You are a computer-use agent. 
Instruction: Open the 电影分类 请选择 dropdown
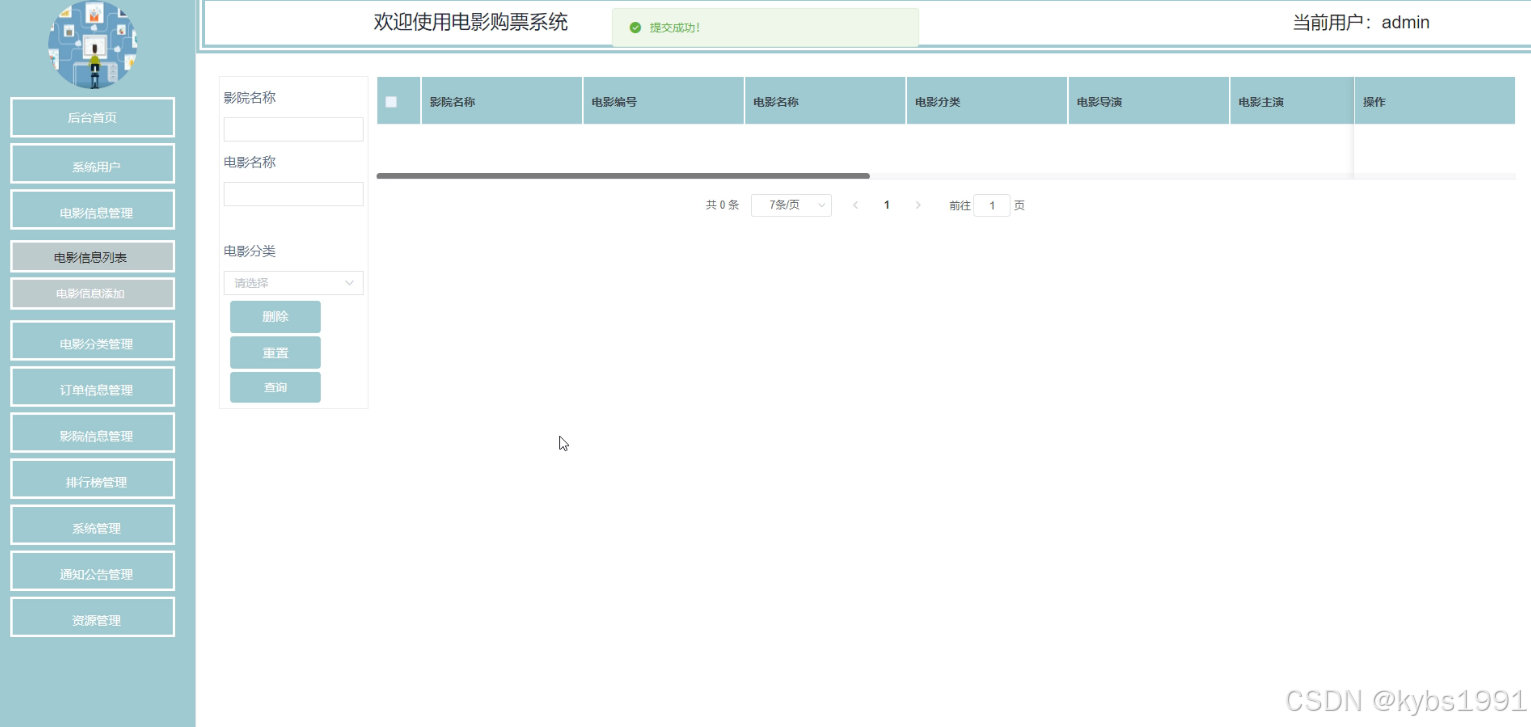(x=294, y=283)
